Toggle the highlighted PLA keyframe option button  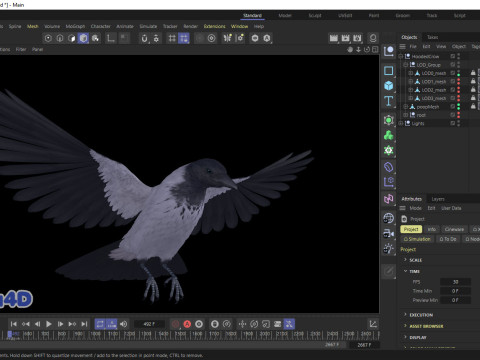pos(289,324)
